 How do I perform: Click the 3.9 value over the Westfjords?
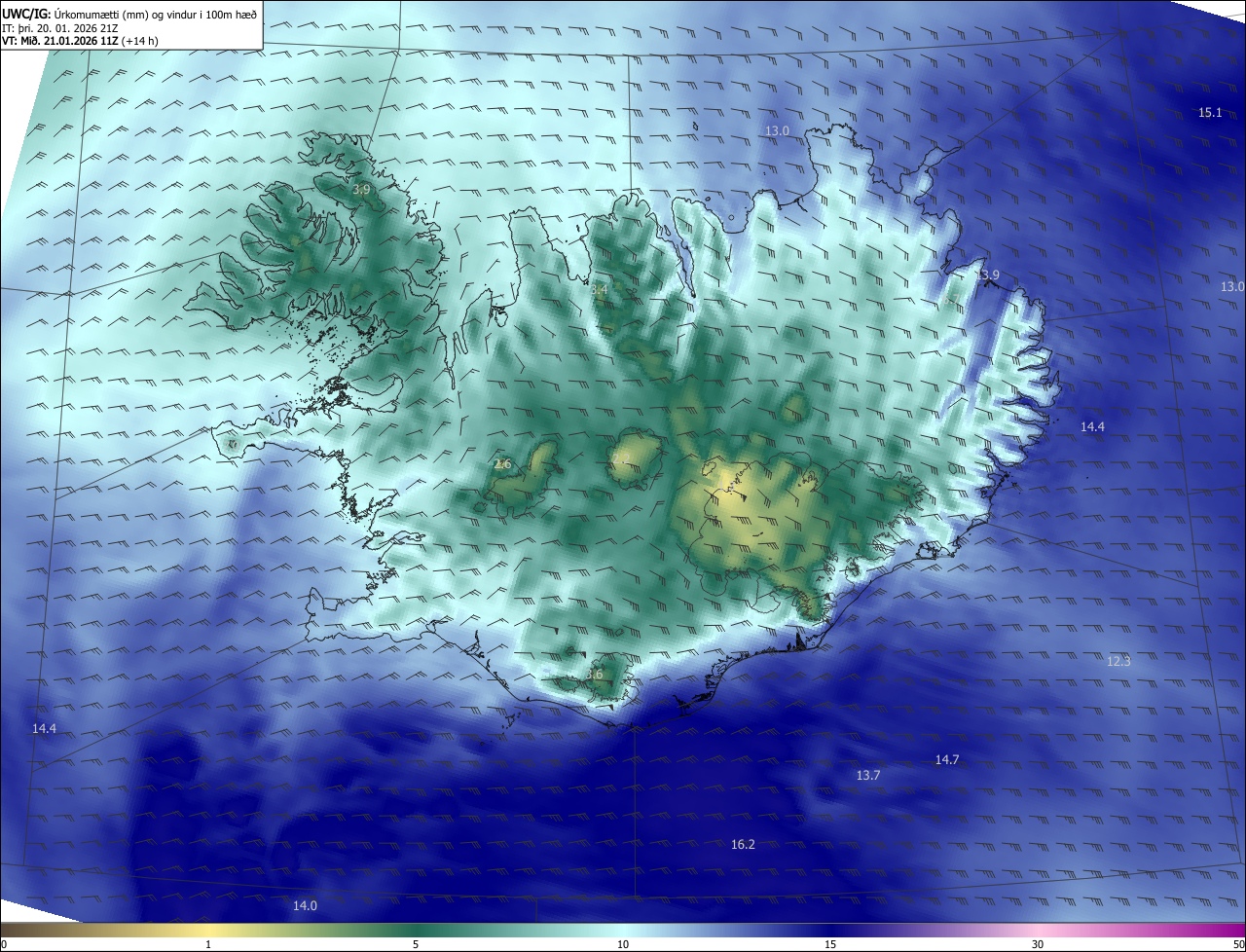click(x=360, y=189)
